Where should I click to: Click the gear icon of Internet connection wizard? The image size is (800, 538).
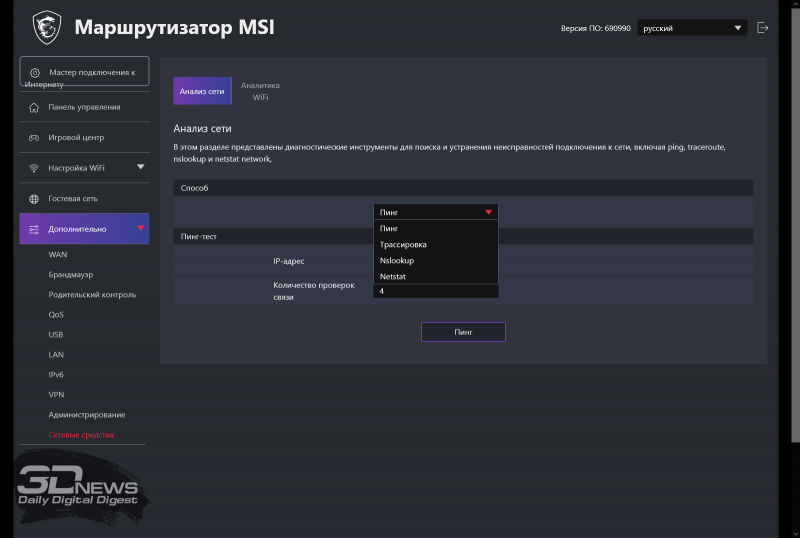(35, 72)
